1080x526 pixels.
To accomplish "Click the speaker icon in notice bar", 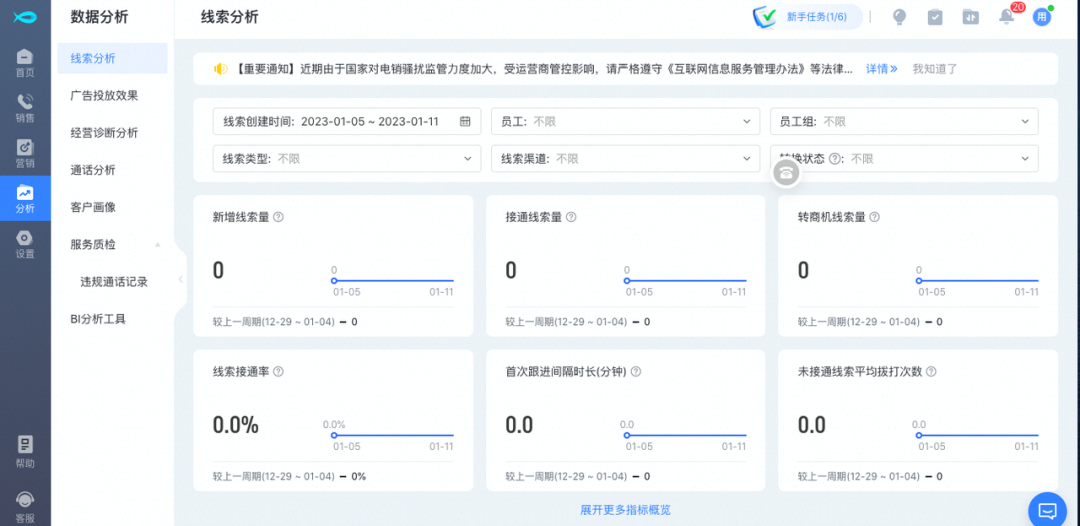I will pyautogui.click(x=220, y=69).
